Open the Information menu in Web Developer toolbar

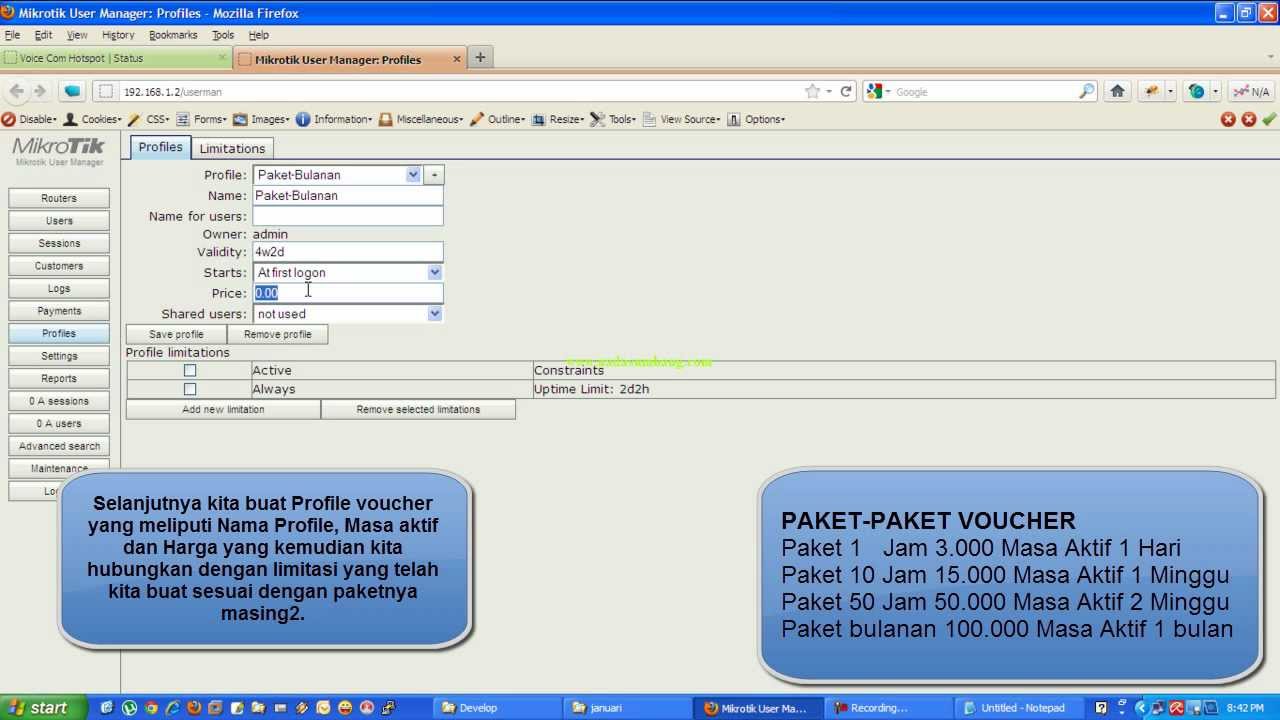[334, 119]
